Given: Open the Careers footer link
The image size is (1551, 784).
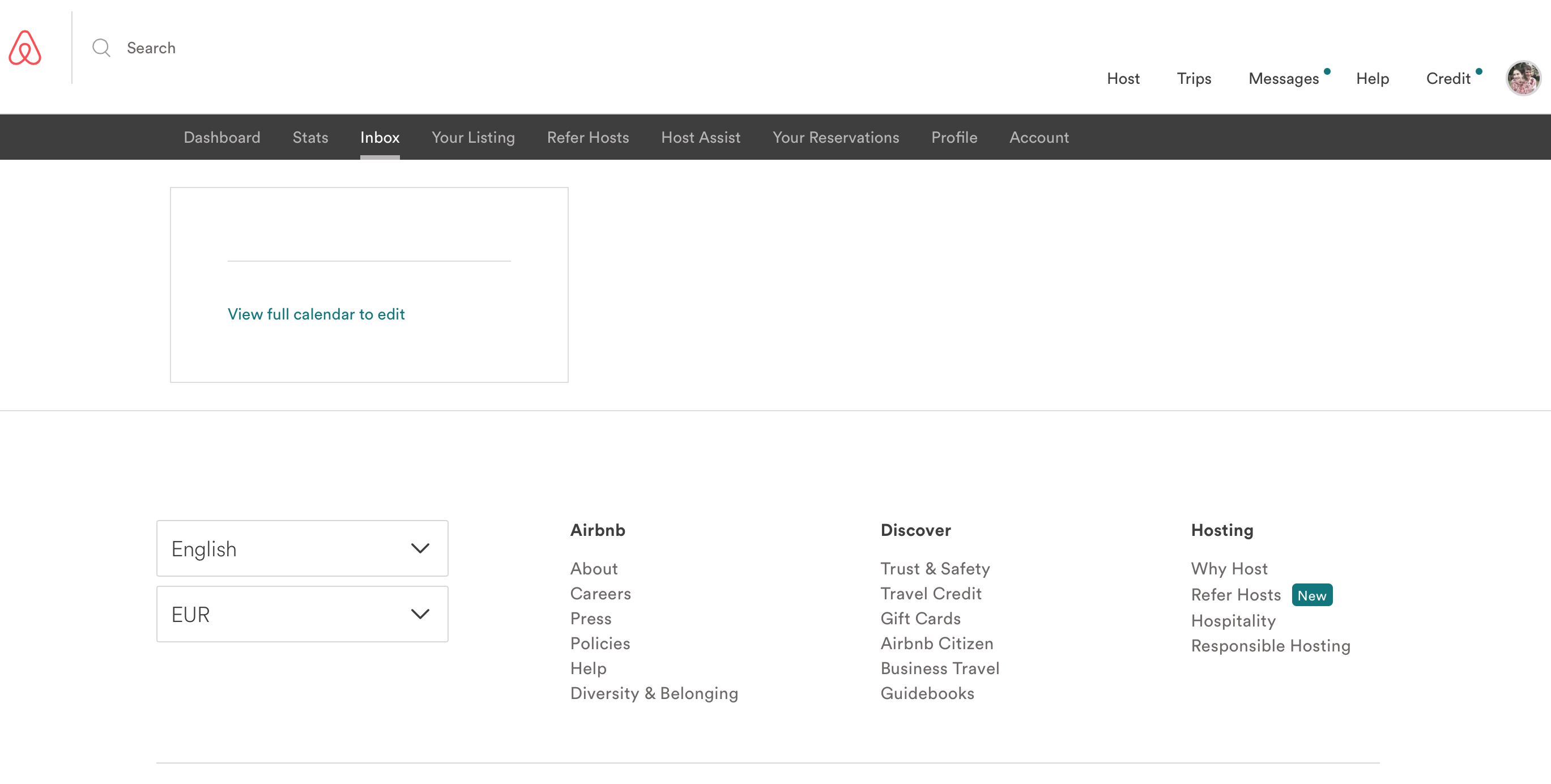Looking at the screenshot, I should [x=600, y=594].
